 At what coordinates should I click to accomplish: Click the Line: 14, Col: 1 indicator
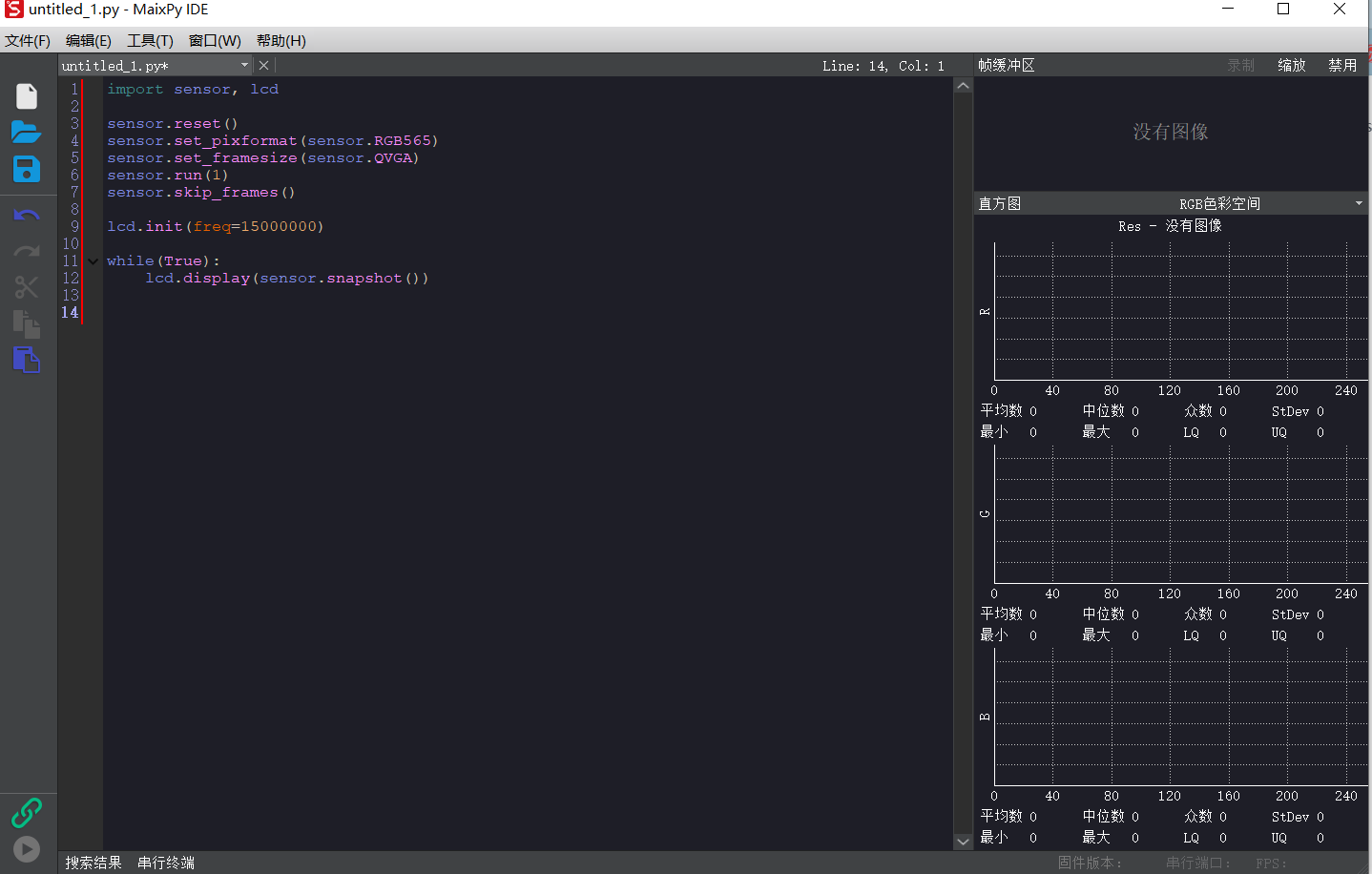click(883, 66)
